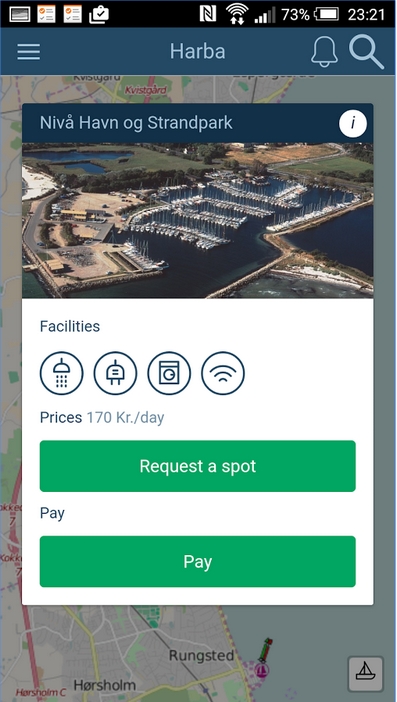Select the washing machine facility icon

[169, 373]
